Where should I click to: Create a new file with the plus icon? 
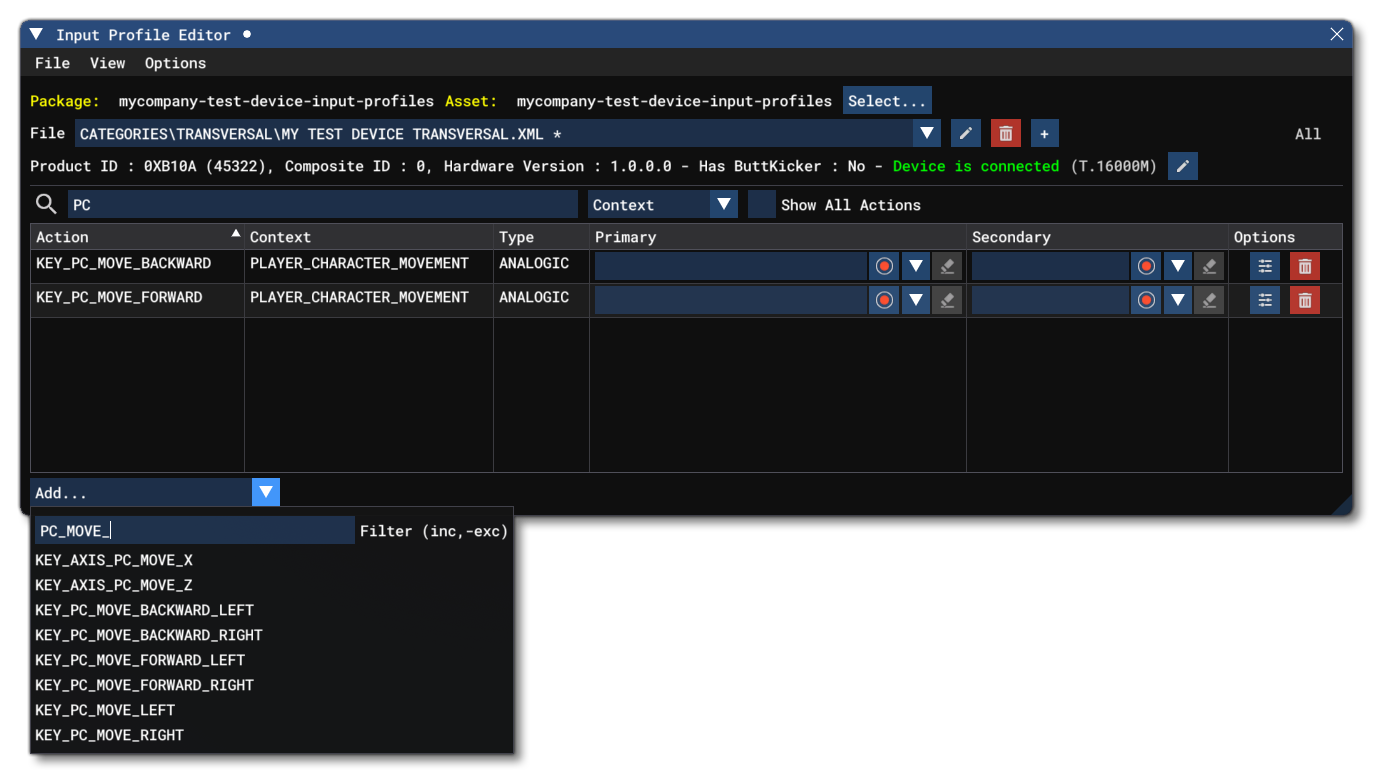pyautogui.click(x=1044, y=132)
